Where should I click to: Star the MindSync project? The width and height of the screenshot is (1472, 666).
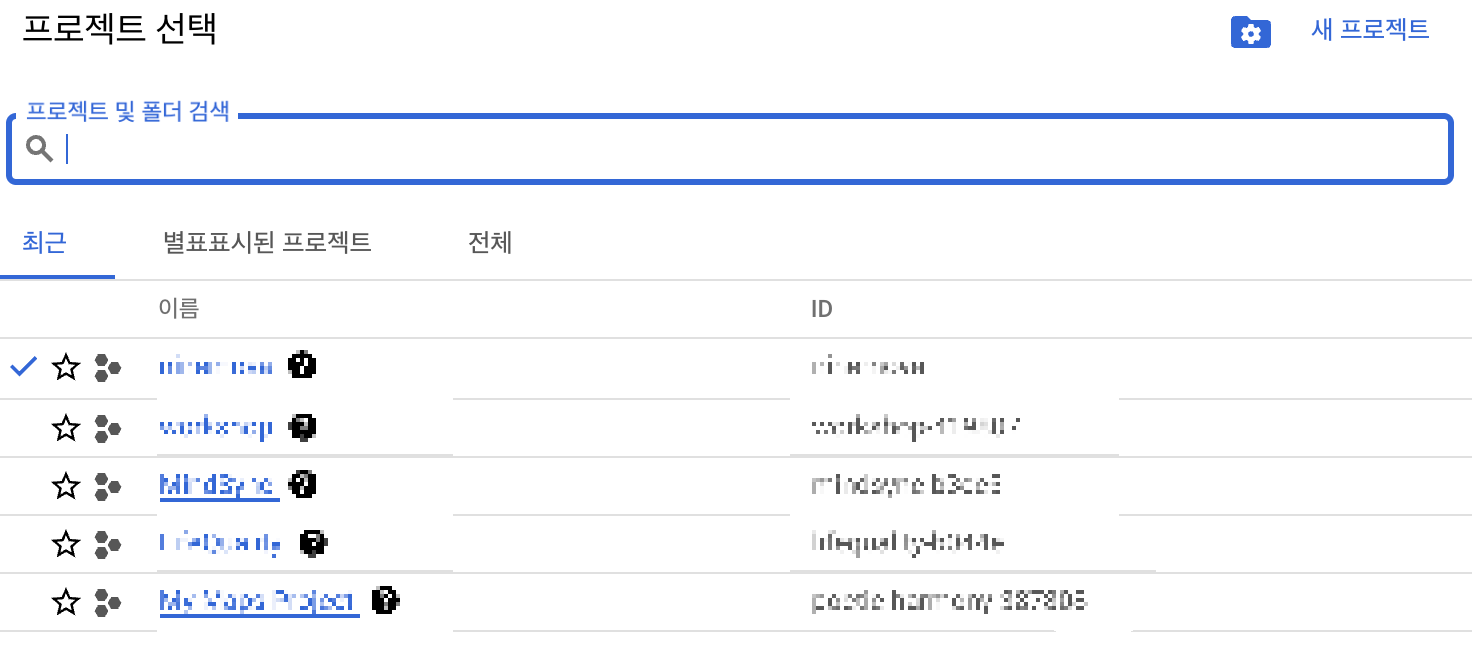coord(66,487)
